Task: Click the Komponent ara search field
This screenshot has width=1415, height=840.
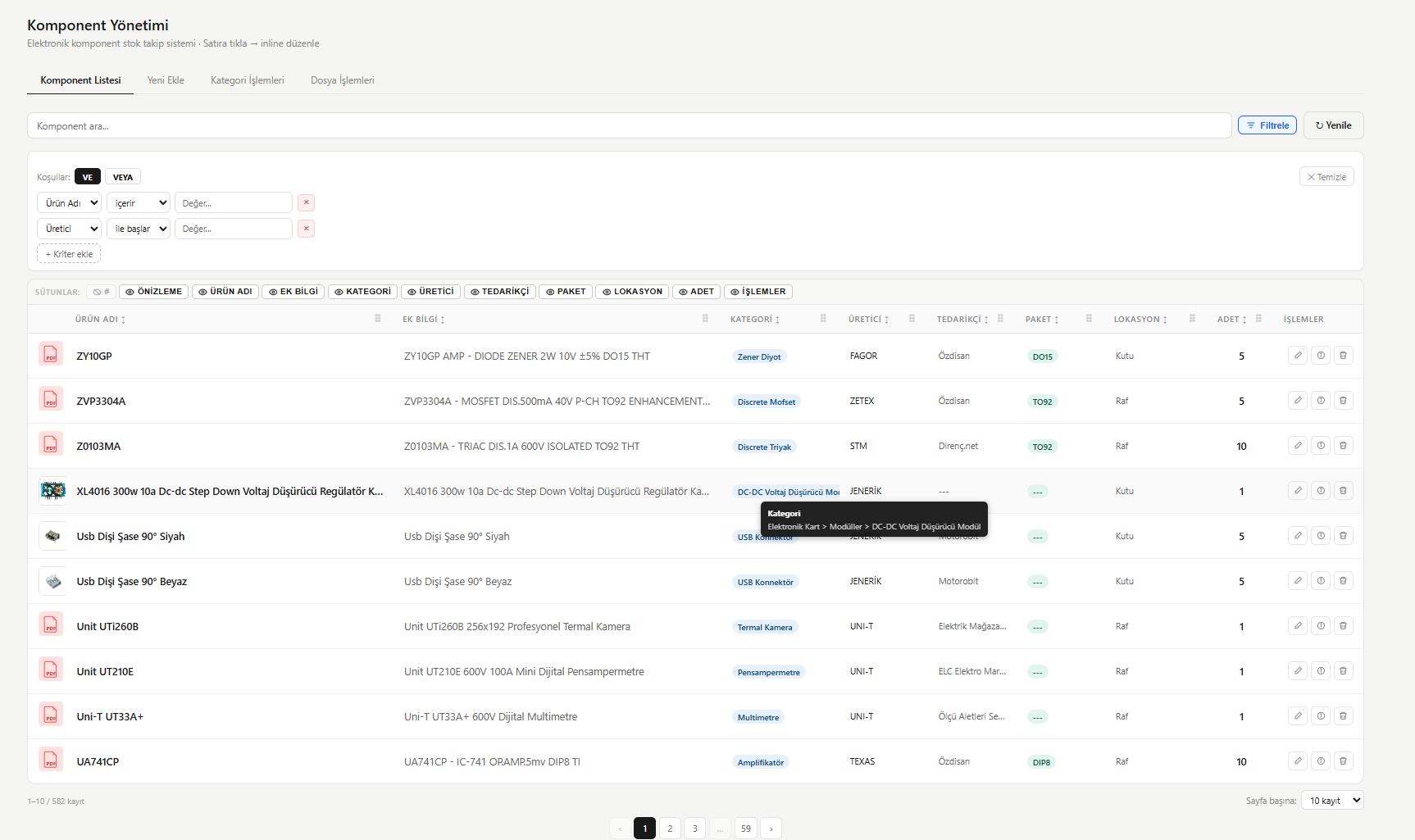Action: pos(629,126)
